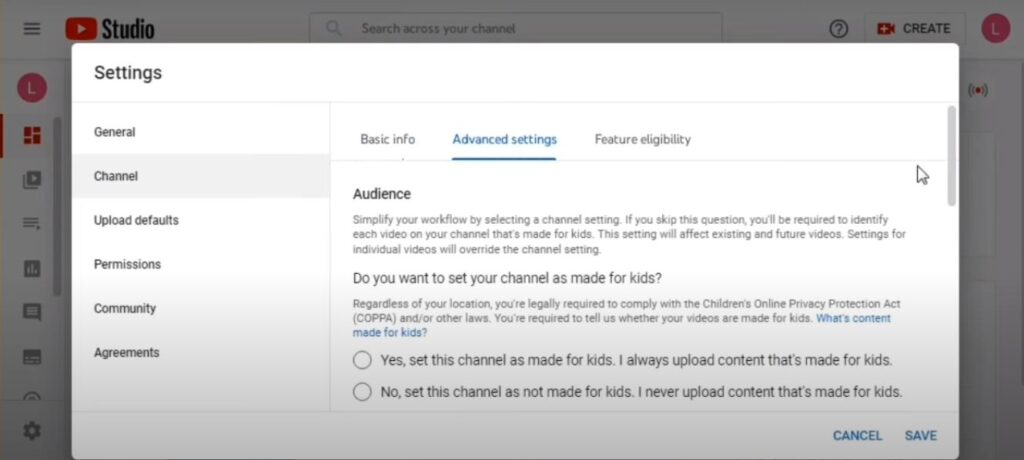The width and height of the screenshot is (1024, 460).
Task: Open the Help question mark icon
Action: pos(838,29)
